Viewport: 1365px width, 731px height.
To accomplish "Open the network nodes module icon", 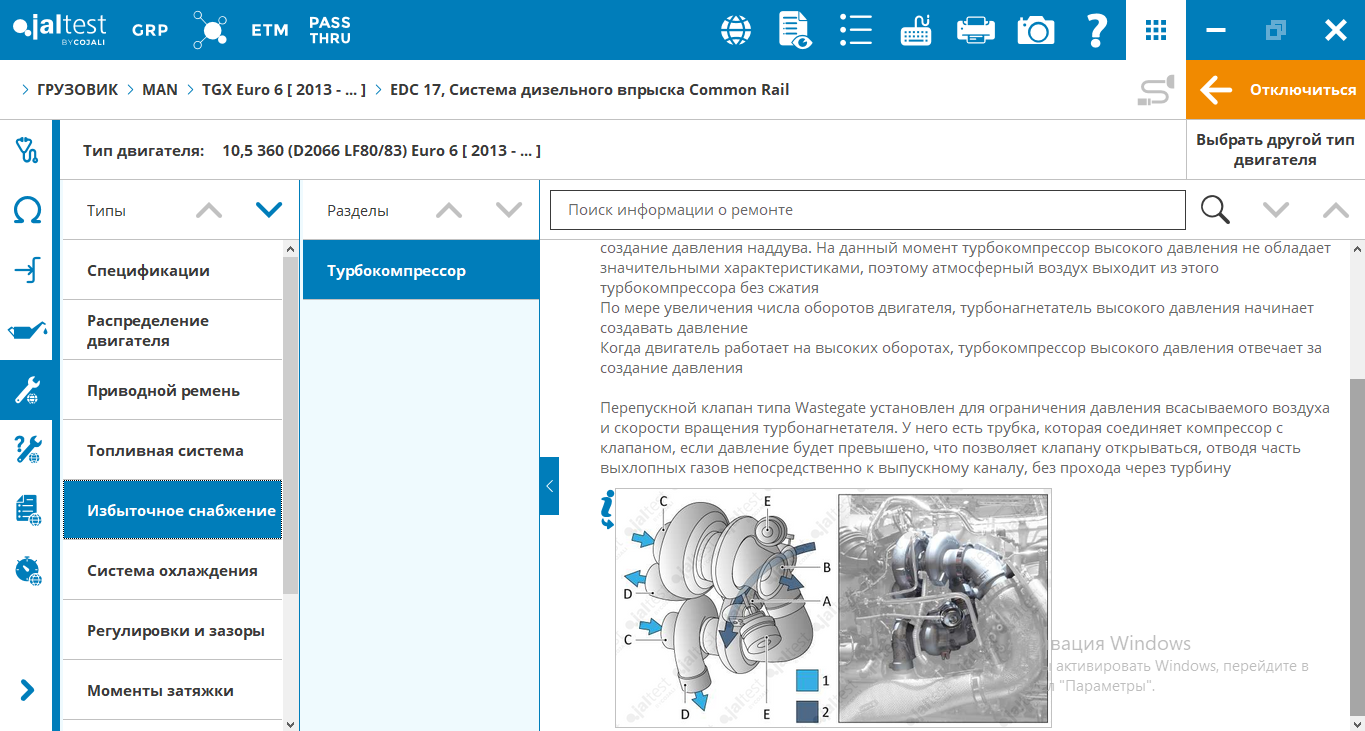I will tap(210, 30).
